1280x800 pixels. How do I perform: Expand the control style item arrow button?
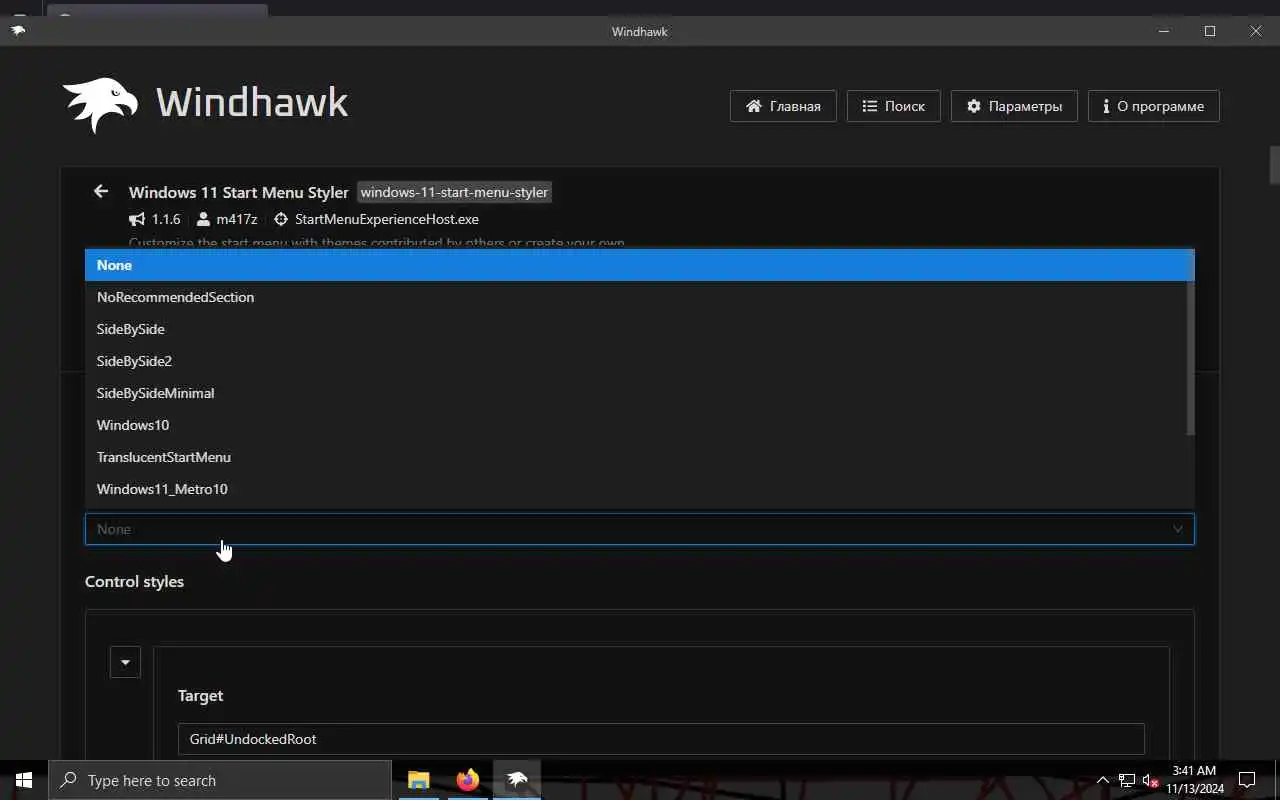125,662
